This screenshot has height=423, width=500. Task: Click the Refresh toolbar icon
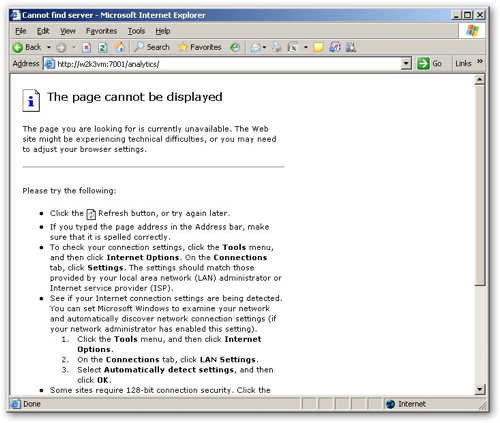(103, 48)
